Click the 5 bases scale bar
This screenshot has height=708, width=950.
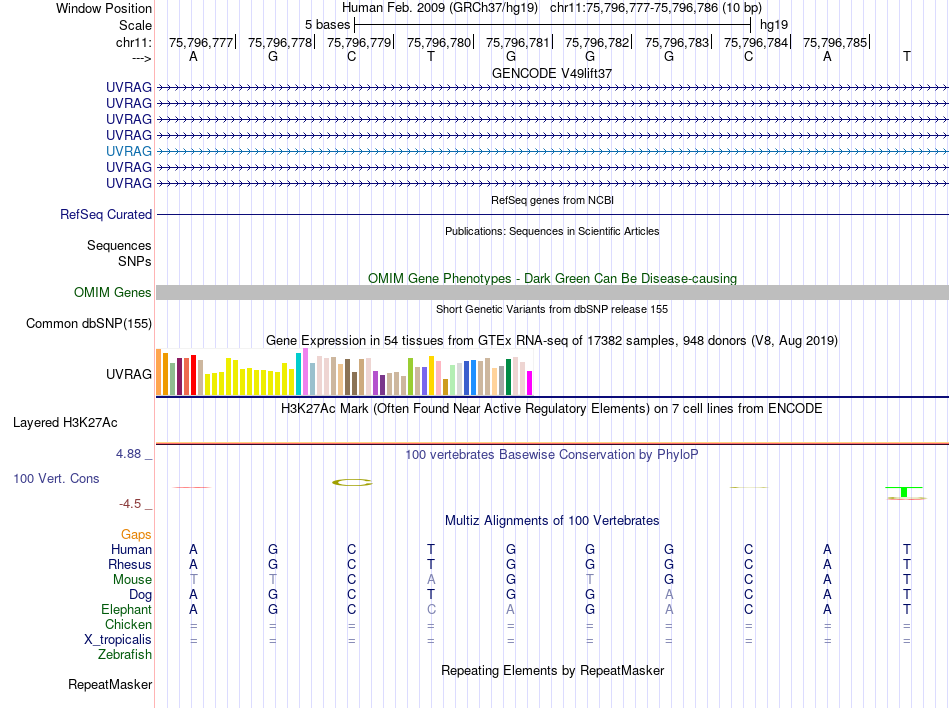(552, 24)
